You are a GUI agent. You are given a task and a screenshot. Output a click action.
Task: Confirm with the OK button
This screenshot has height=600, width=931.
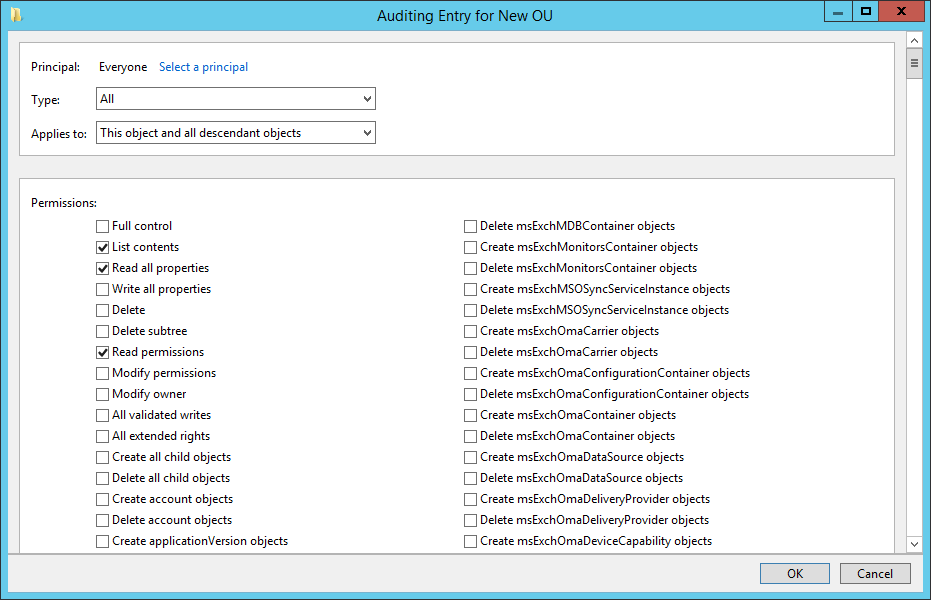tap(794, 573)
